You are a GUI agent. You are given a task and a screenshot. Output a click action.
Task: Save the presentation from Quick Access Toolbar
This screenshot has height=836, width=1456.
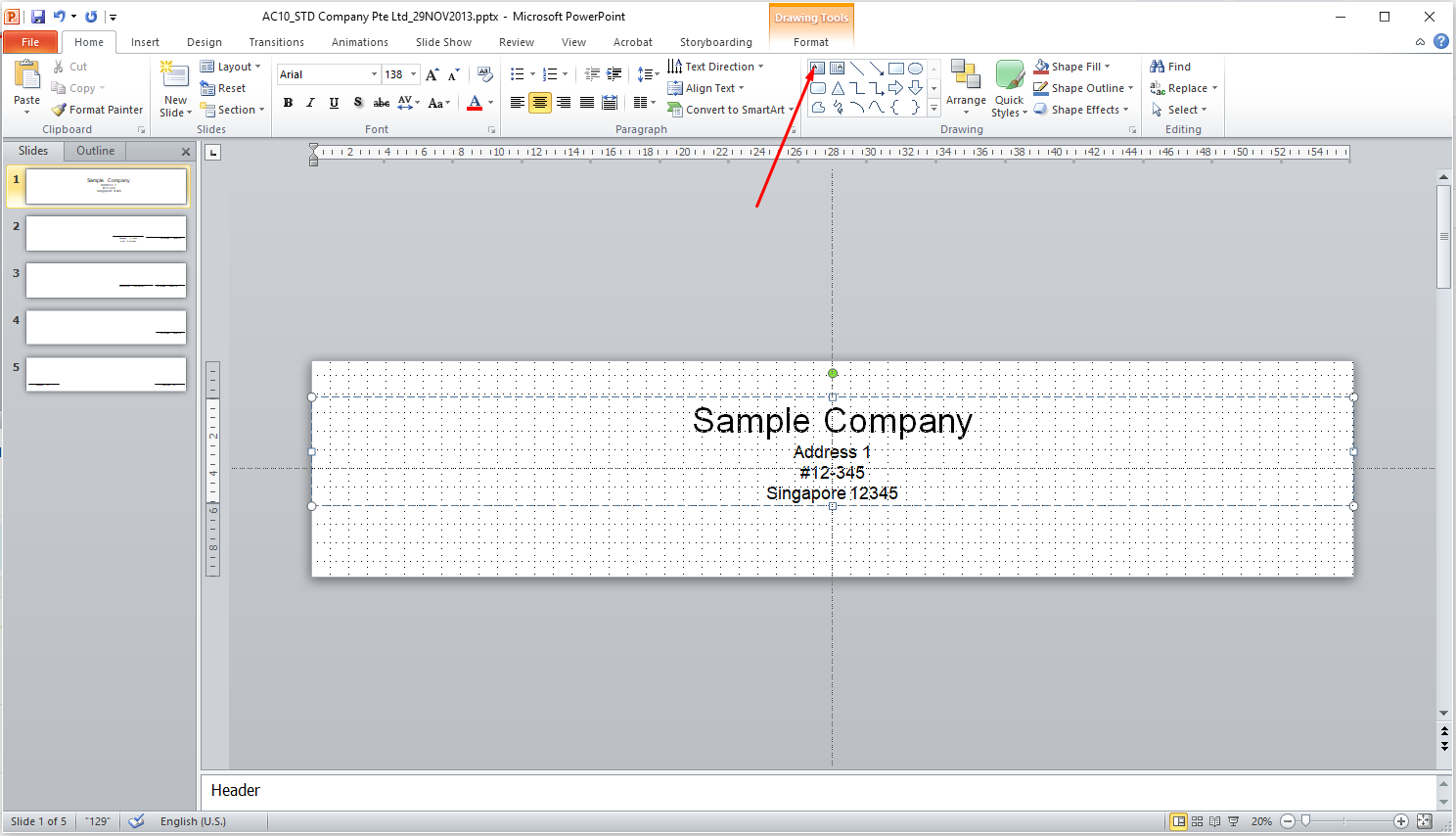(x=38, y=17)
